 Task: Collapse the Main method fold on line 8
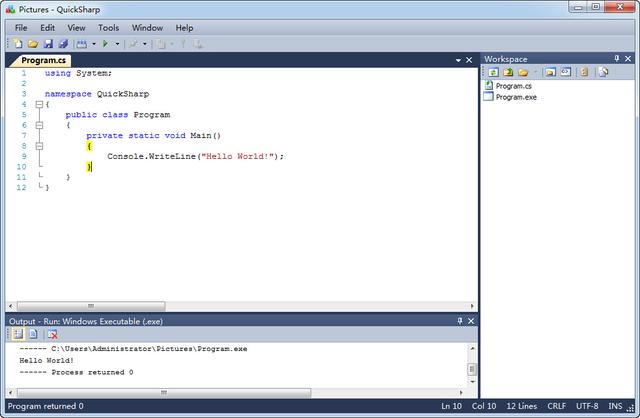click(39, 146)
